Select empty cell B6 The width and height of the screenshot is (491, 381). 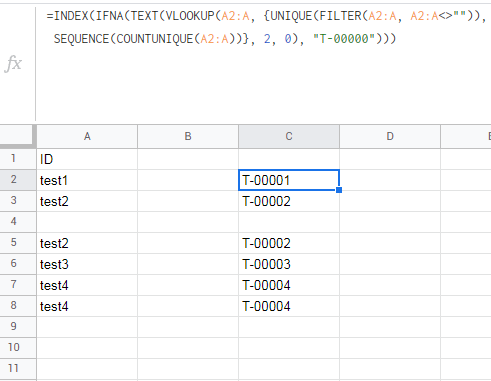click(188, 264)
